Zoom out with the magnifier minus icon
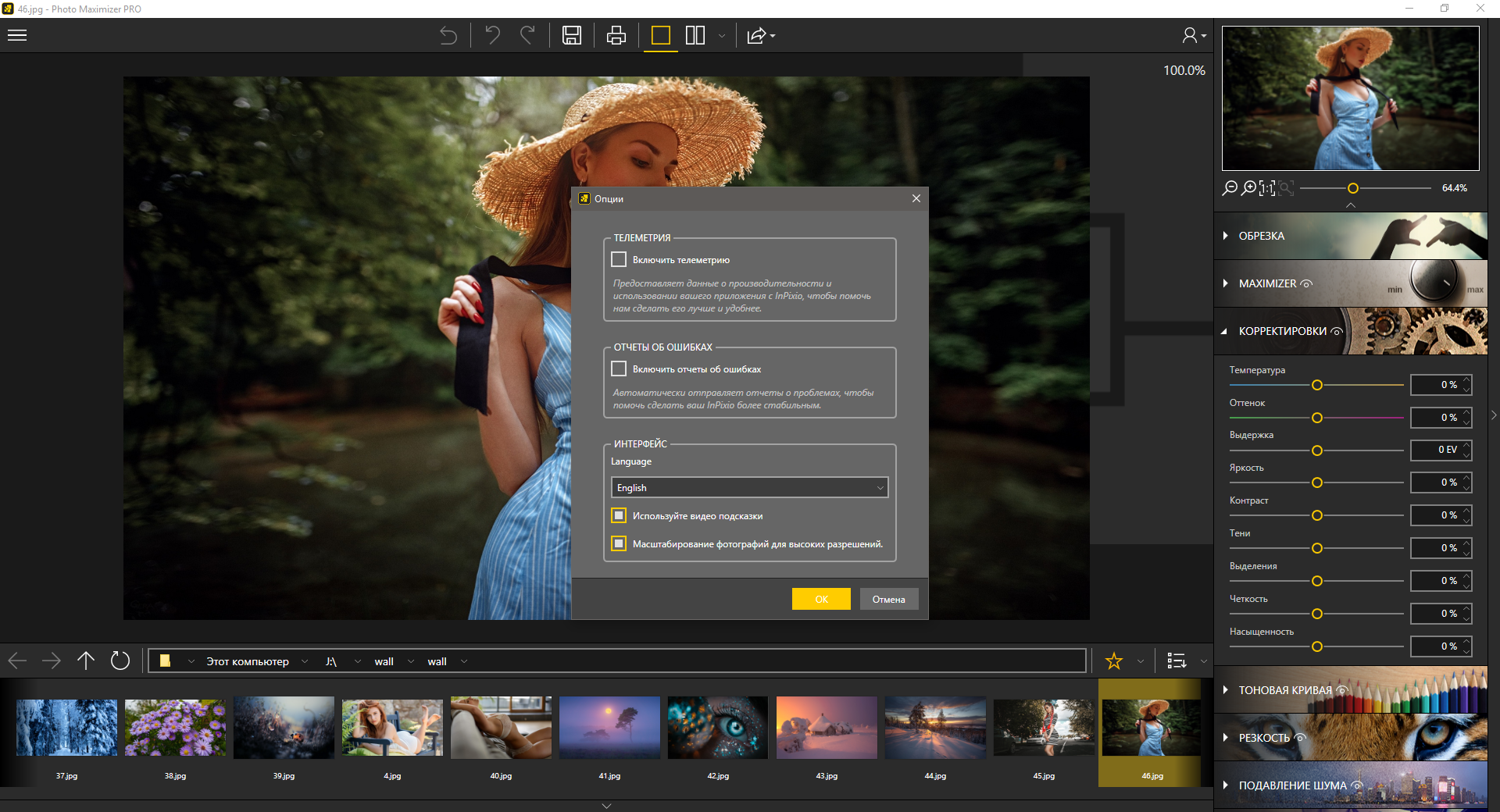Image resolution: width=1500 pixels, height=812 pixels. pos(1230,188)
